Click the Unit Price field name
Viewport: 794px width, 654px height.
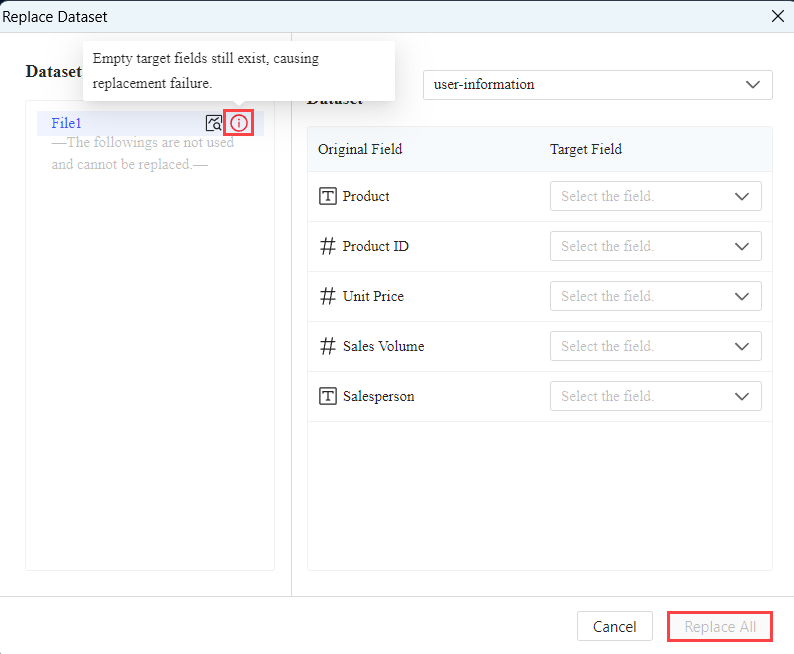pyautogui.click(x=373, y=297)
